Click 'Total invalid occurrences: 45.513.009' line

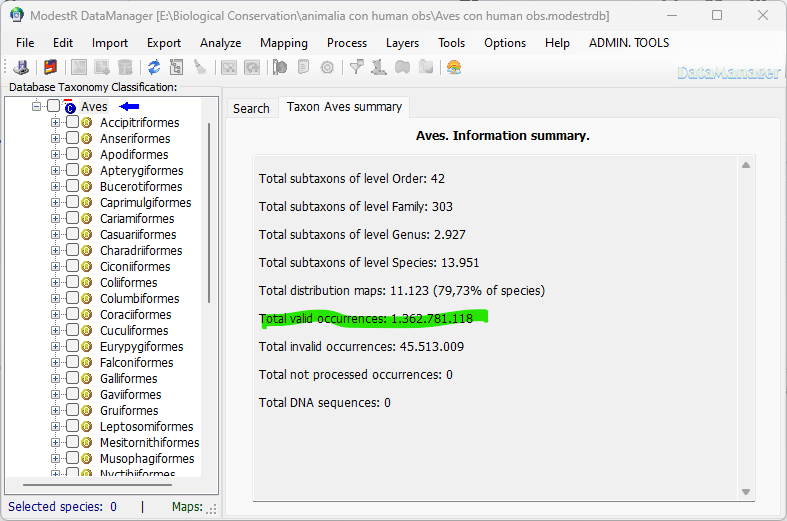pos(361,347)
